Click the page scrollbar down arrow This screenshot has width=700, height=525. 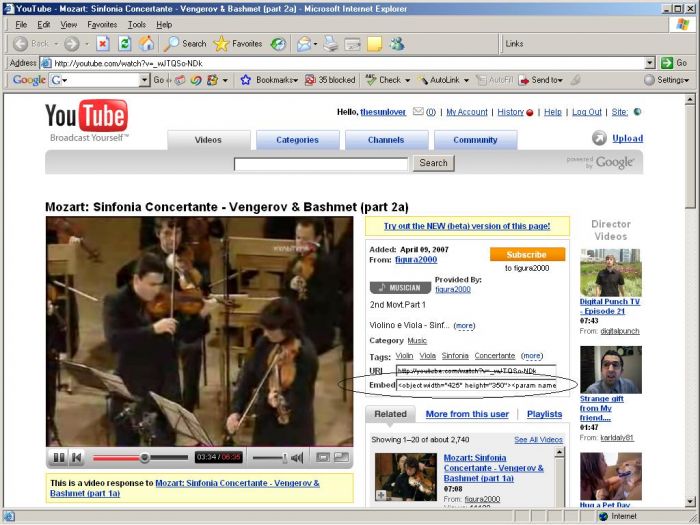690,501
